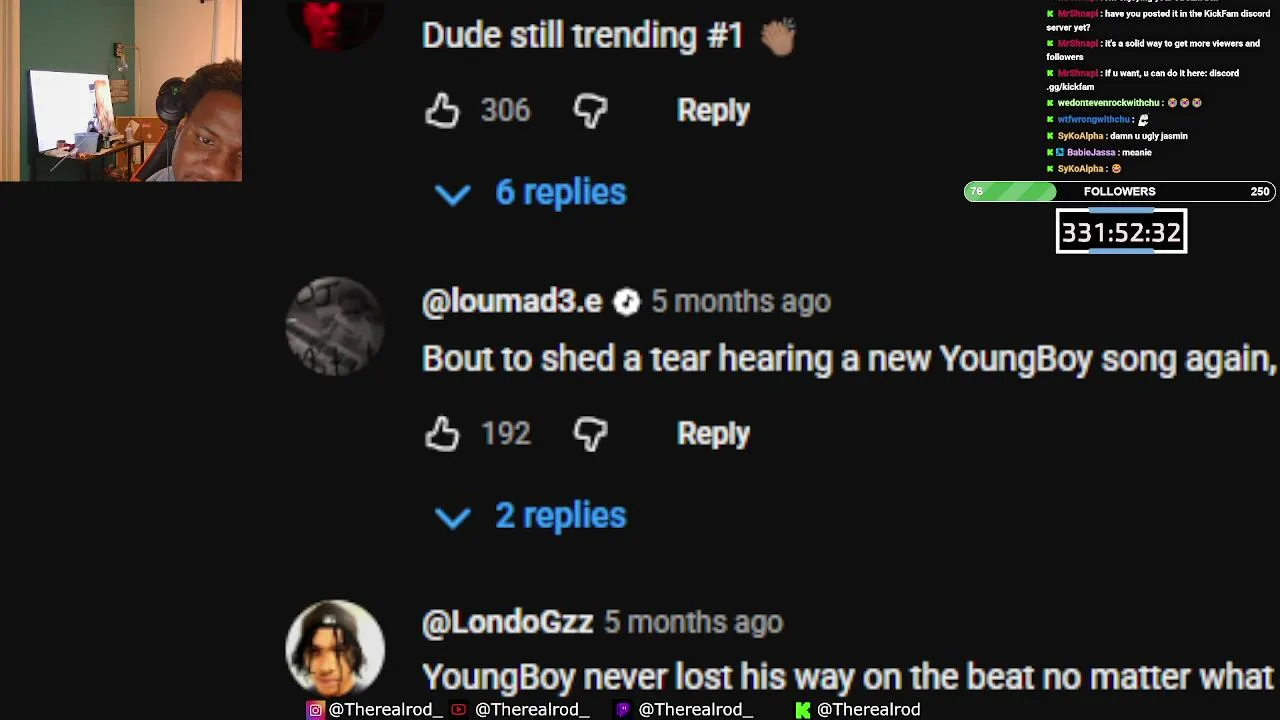Click the 331:52:32 stream timer
The height and width of the screenshot is (720, 1280).
pyautogui.click(x=1121, y=232)
